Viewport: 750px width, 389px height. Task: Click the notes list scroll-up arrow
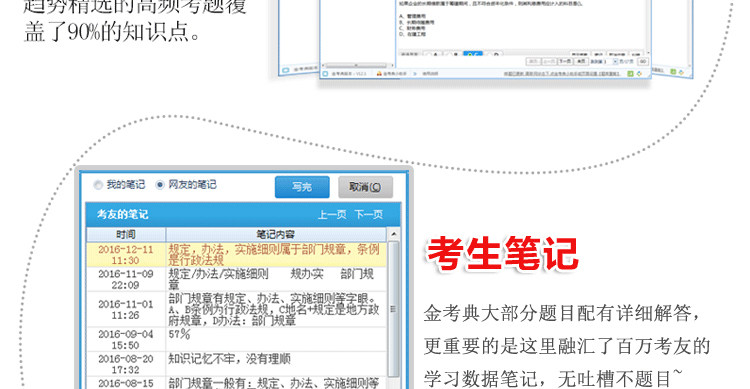(x=393, y=234)
